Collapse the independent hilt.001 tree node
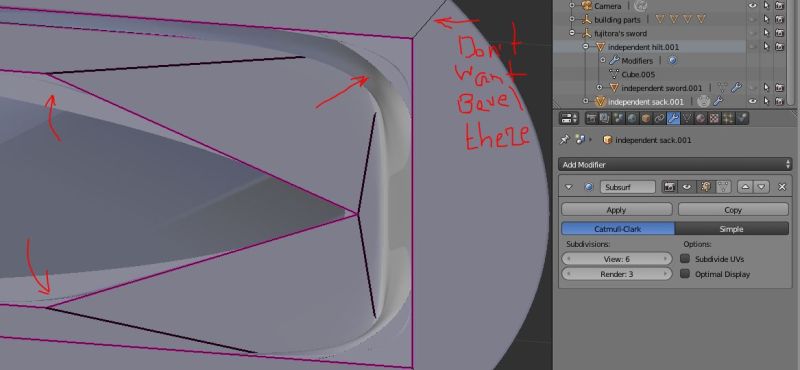The image size is (800, 370). (x=585, y=47)
